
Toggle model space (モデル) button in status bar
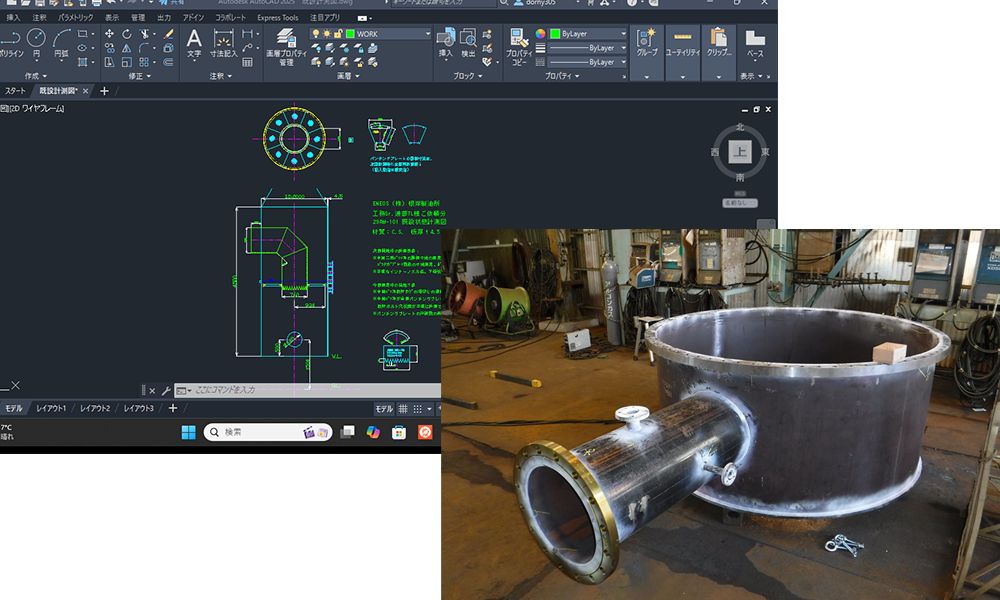(384, 409)
